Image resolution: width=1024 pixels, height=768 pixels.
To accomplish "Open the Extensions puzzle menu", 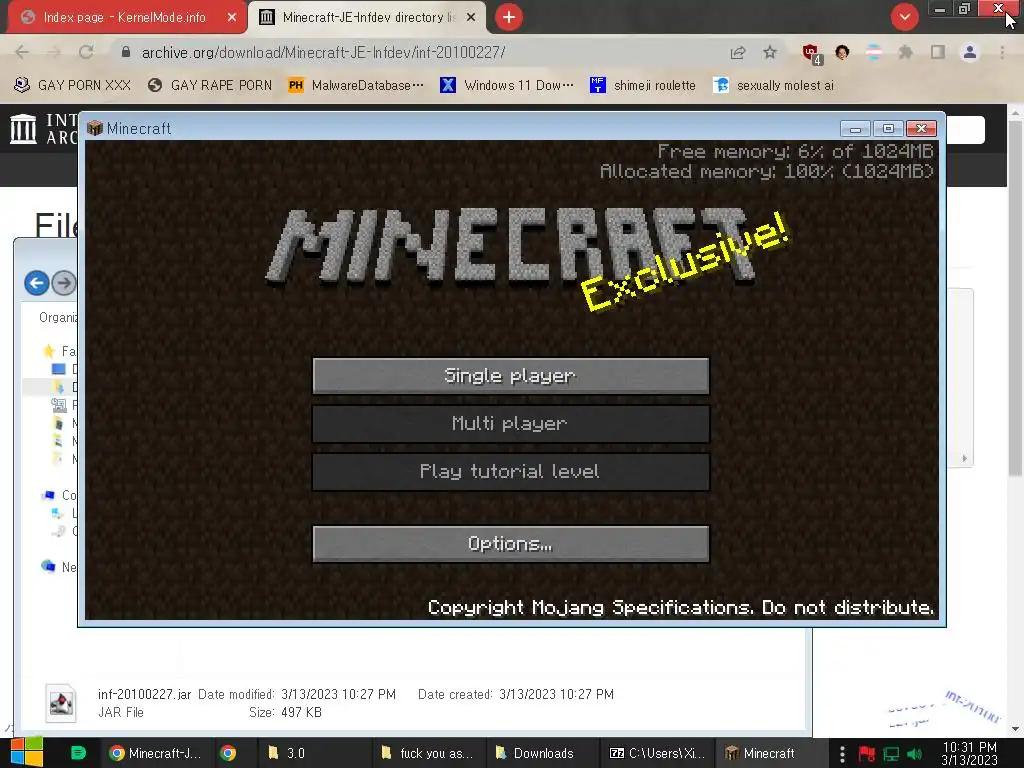I will click(905, 52).
